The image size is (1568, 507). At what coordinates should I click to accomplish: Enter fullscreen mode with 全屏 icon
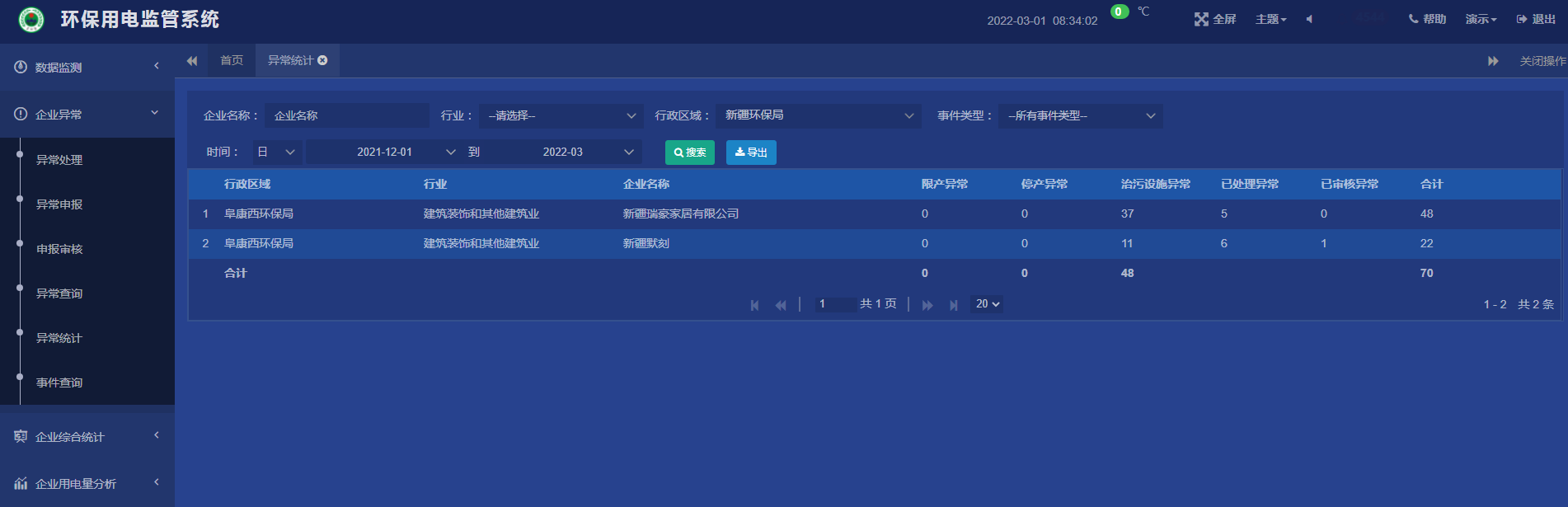click(x=1214, y=19)
